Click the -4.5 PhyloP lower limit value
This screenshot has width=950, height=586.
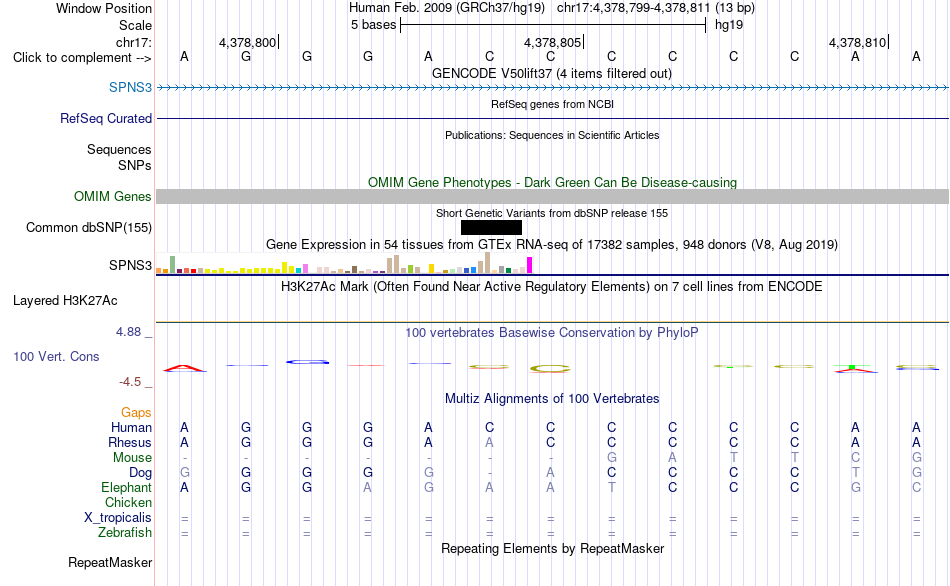point(130,381)
